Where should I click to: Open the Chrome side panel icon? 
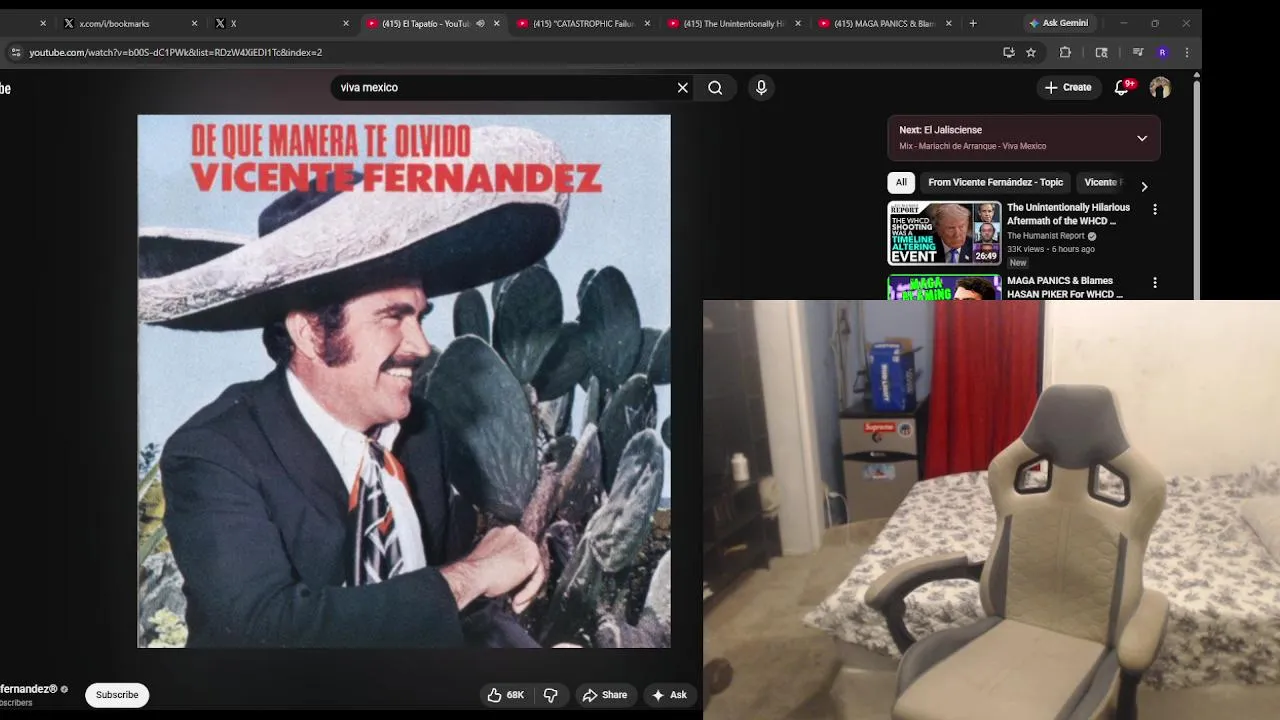1102,52
